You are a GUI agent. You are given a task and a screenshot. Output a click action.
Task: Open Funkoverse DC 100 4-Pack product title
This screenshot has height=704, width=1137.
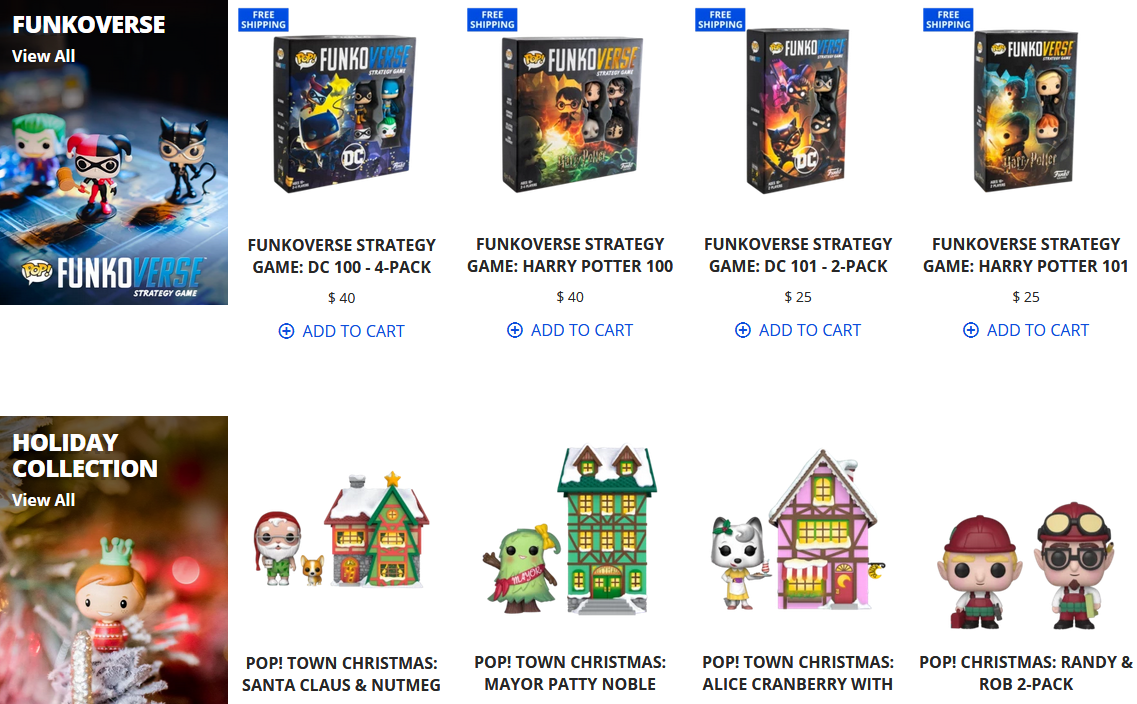[342, 256]
